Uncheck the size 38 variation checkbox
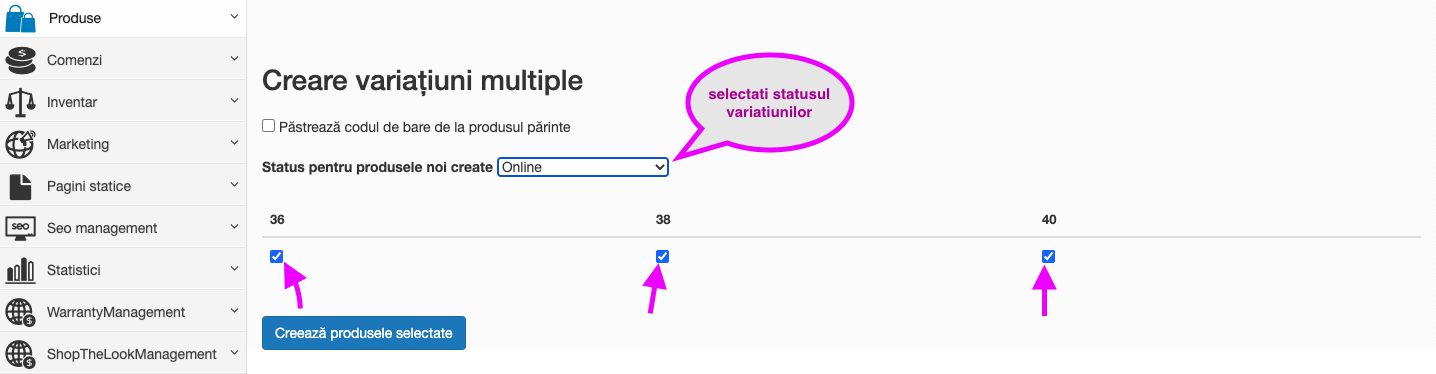This screenshot has width=1436, height=374. tap(662, 256)
